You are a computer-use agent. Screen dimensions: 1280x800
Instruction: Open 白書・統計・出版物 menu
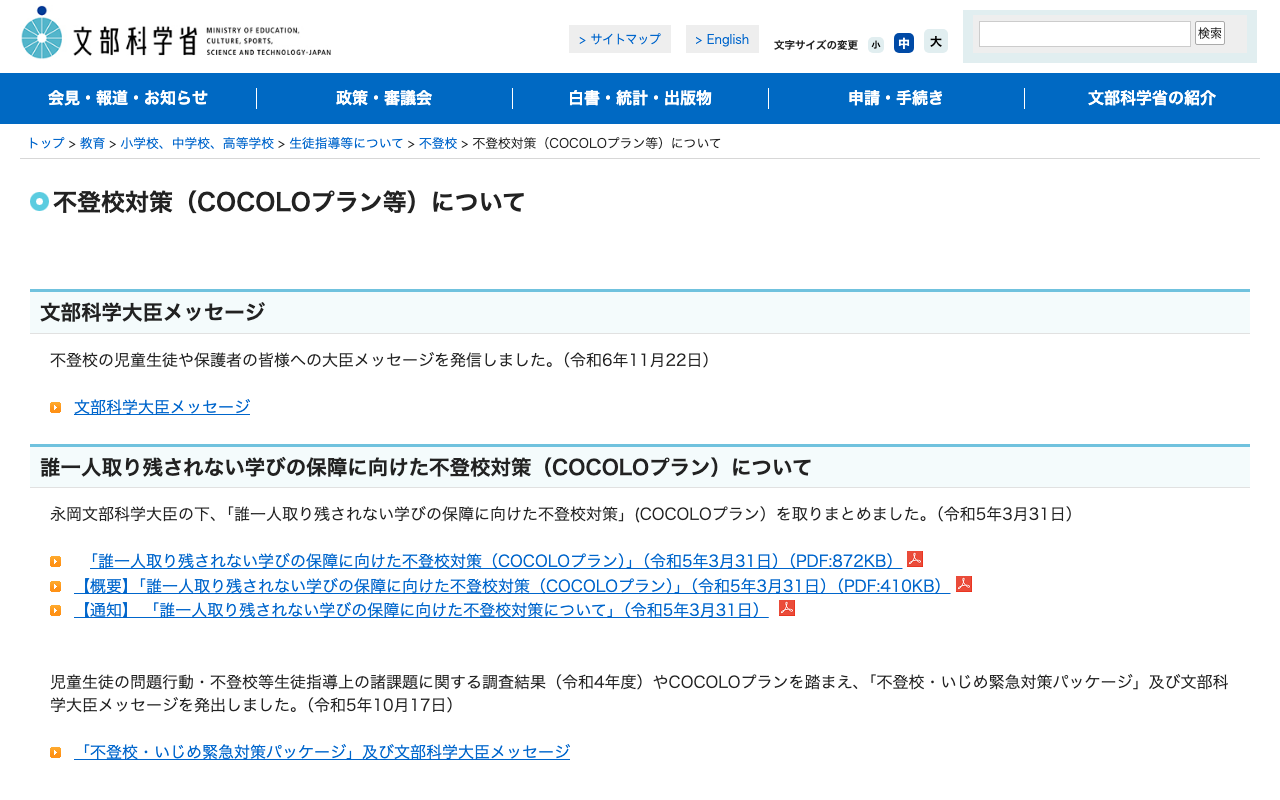tap(640, 98)
